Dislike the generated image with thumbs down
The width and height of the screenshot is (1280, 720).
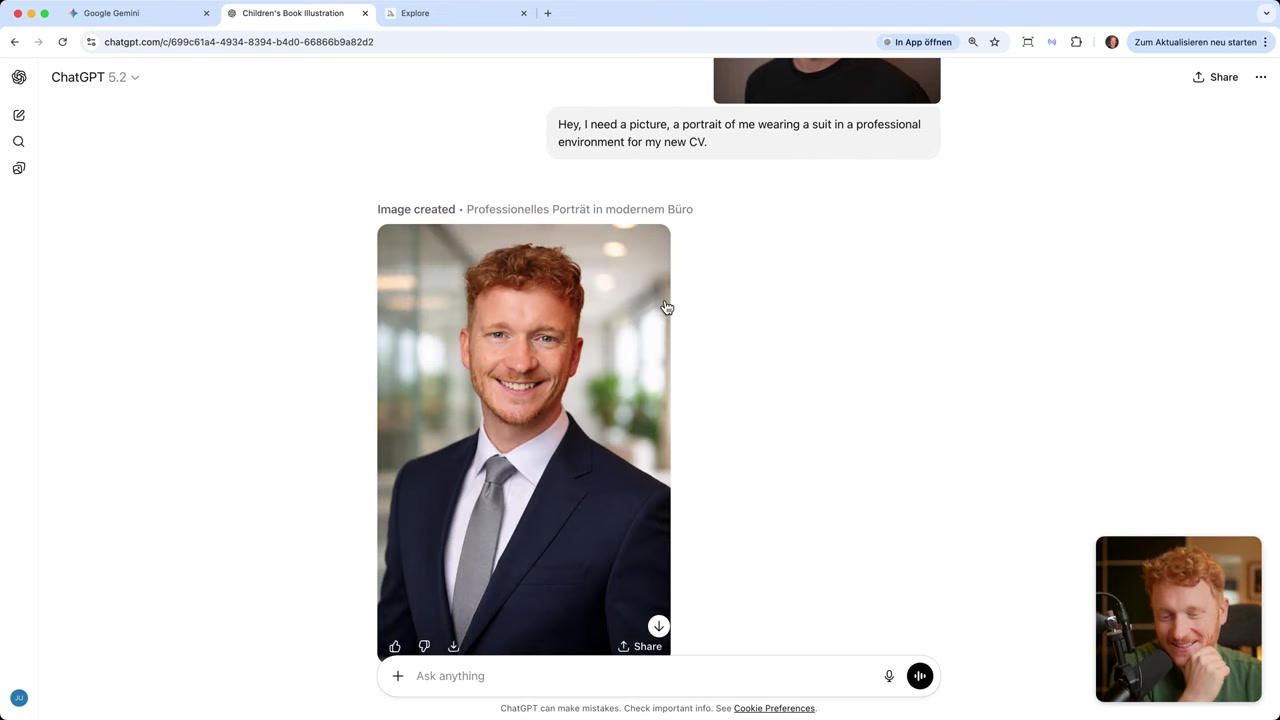(424, 646)
